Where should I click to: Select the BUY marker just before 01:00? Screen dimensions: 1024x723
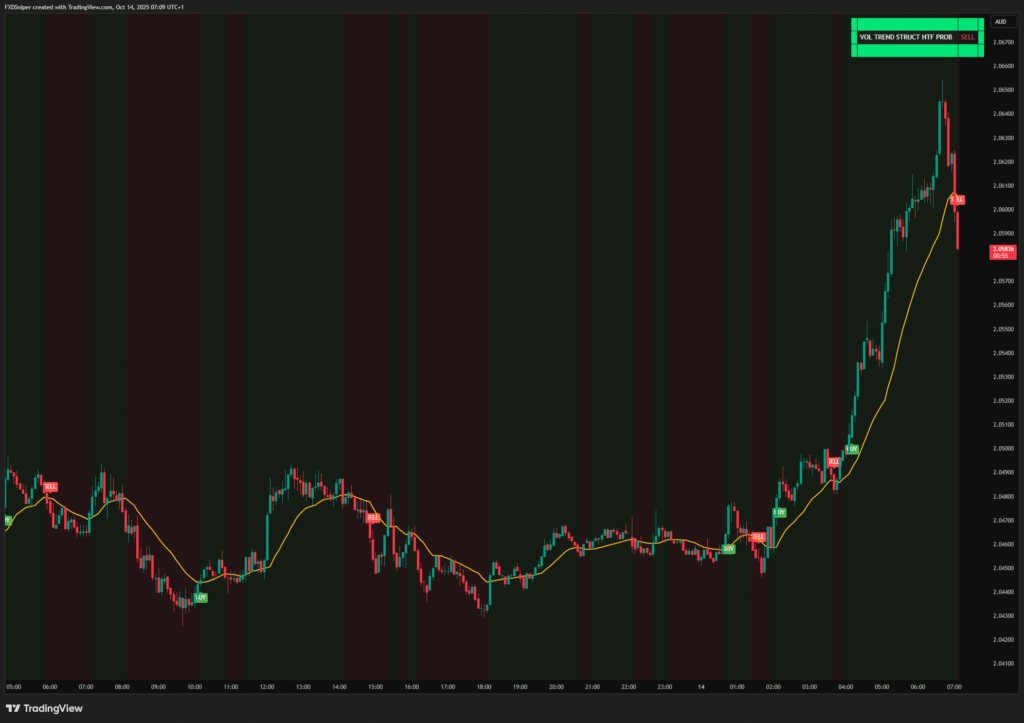[728, 549]
